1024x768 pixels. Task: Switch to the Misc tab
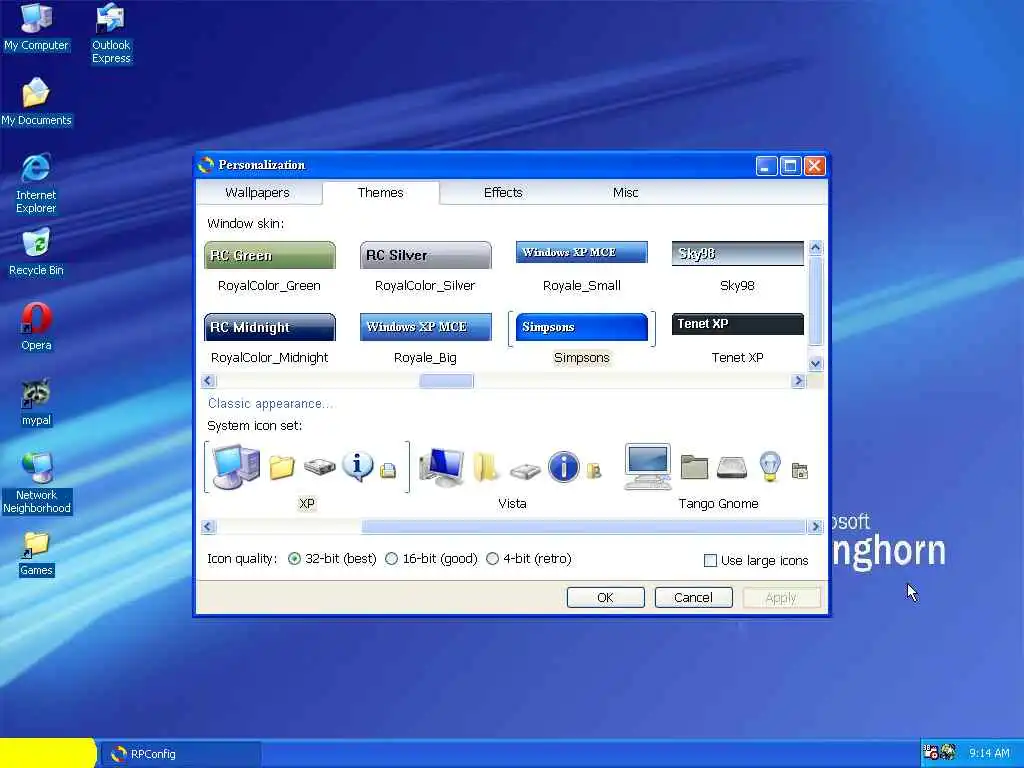point(625,193)
